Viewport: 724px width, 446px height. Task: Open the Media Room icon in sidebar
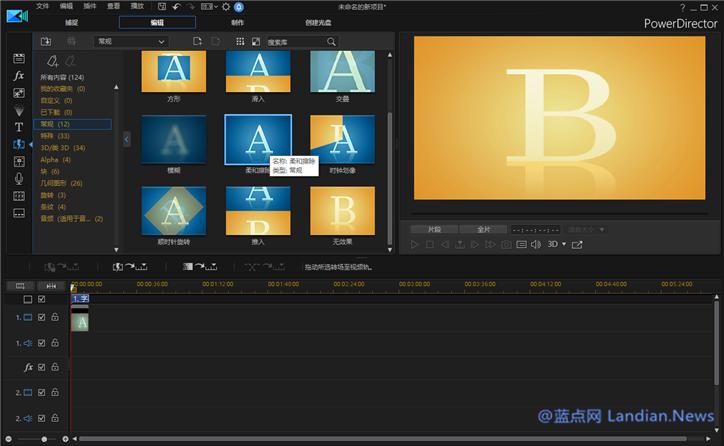click(x=18, y=59)
